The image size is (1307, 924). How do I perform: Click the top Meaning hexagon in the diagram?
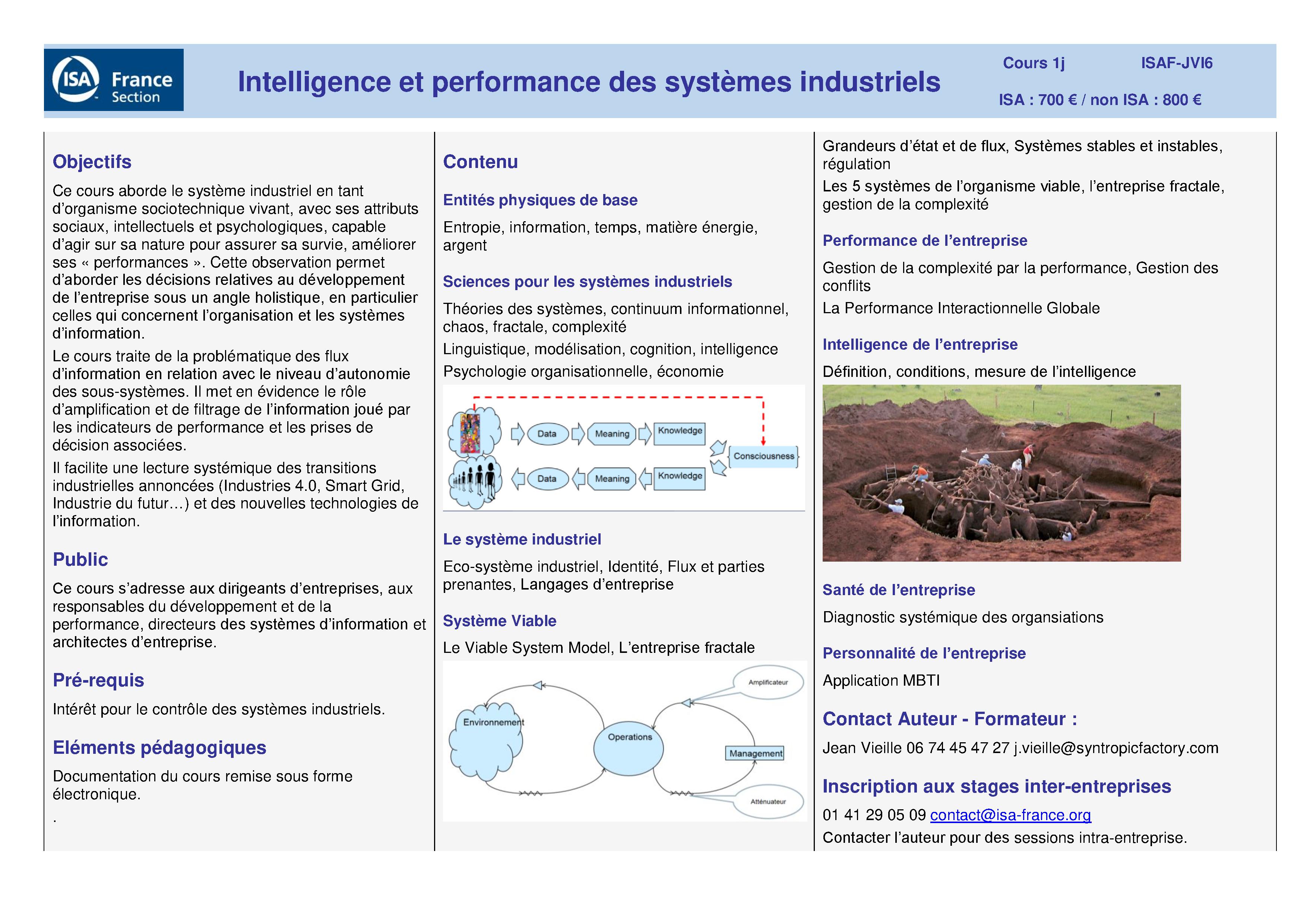611,434
